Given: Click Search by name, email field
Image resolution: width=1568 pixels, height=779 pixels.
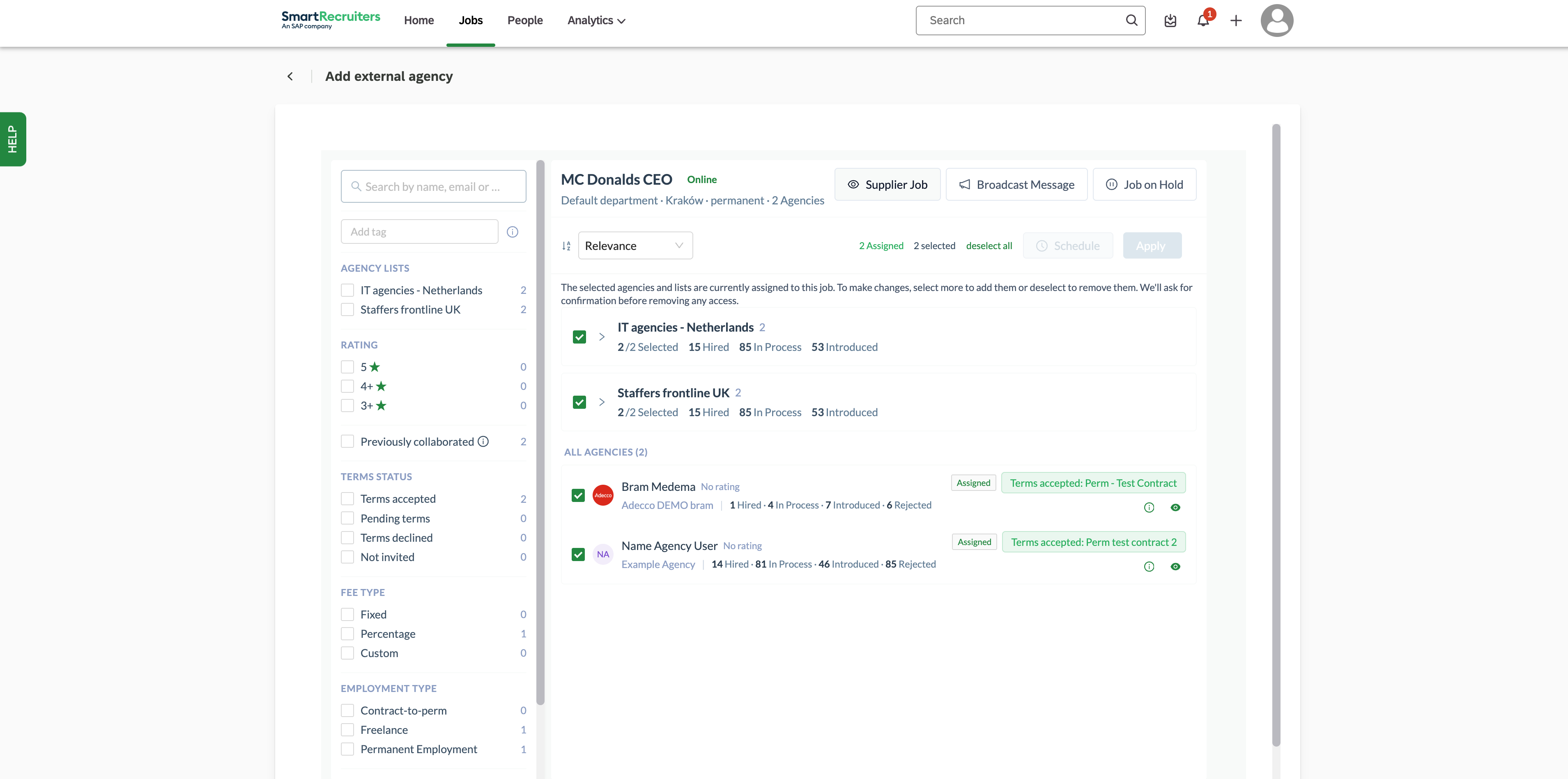Looking at the screenshot, I should pos(433,186).
